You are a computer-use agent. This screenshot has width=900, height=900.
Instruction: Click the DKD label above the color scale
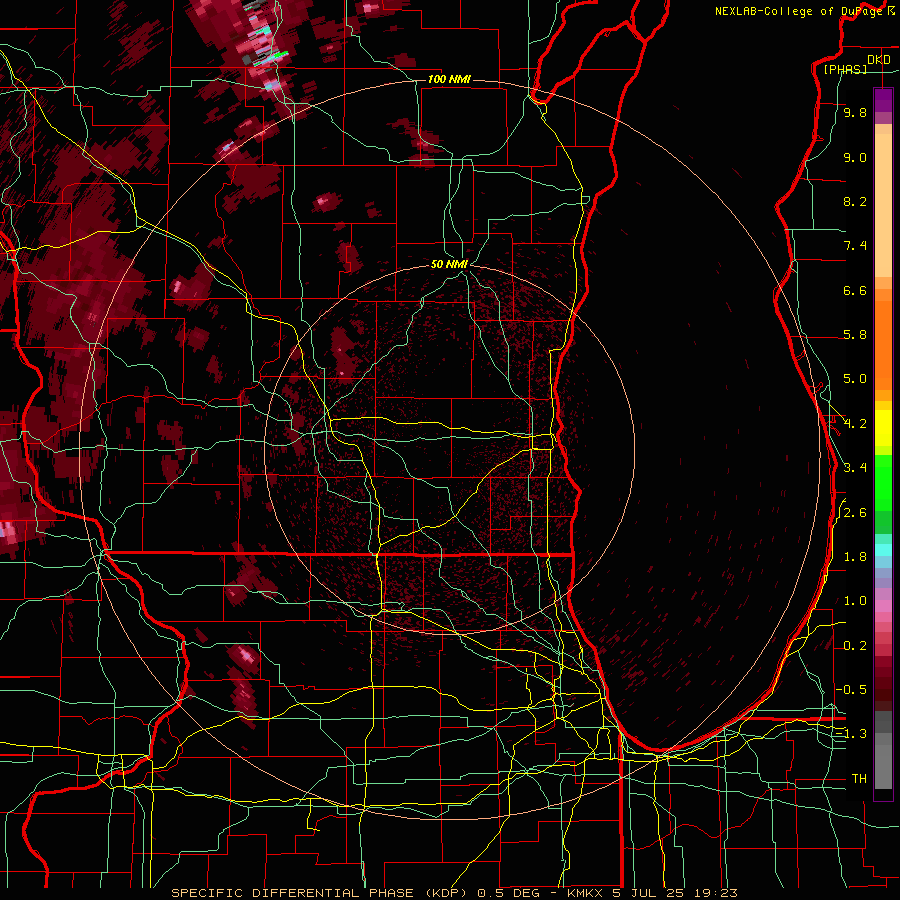click(878, 60)
